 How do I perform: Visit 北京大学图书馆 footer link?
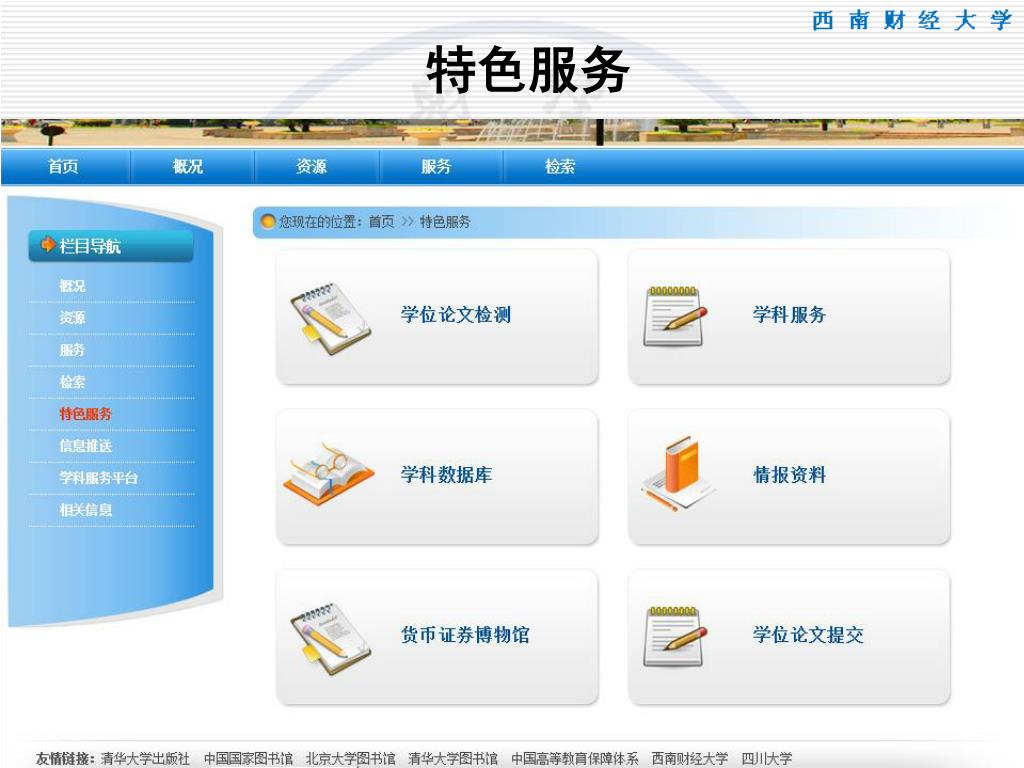(351, 758)
